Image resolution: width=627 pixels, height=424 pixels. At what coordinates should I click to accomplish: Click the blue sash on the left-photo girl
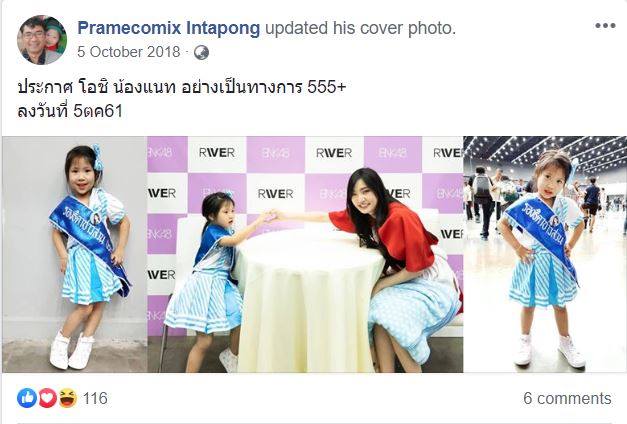[90, 236]
